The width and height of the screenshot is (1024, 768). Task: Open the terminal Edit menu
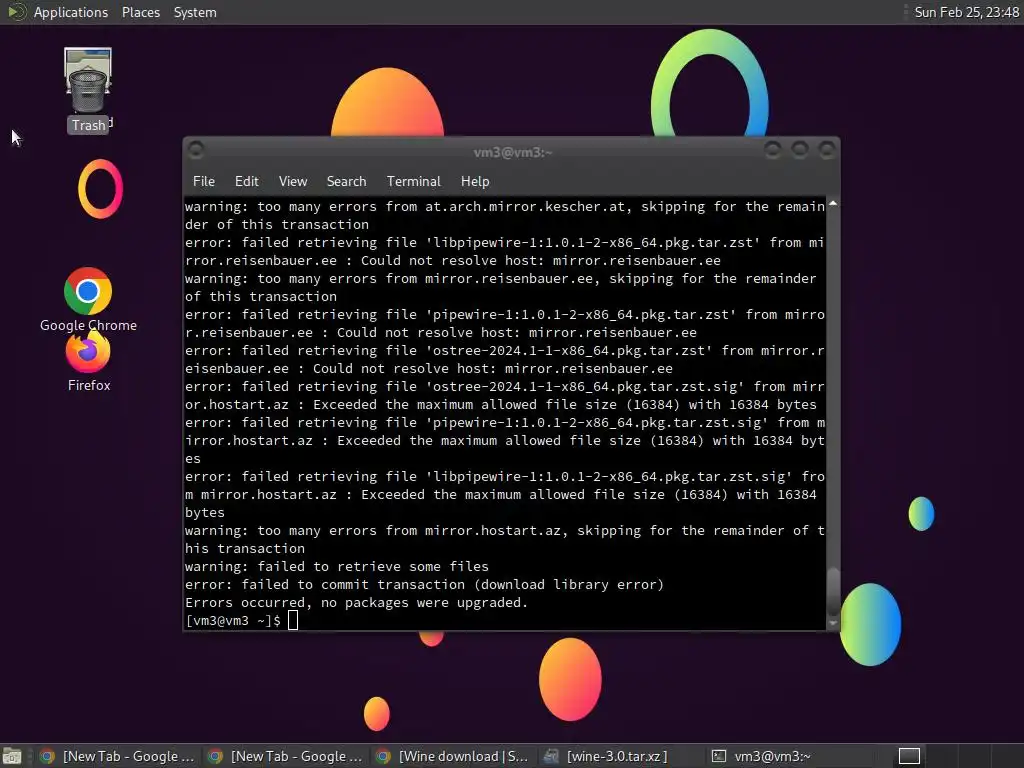click(x=246, y=182)
